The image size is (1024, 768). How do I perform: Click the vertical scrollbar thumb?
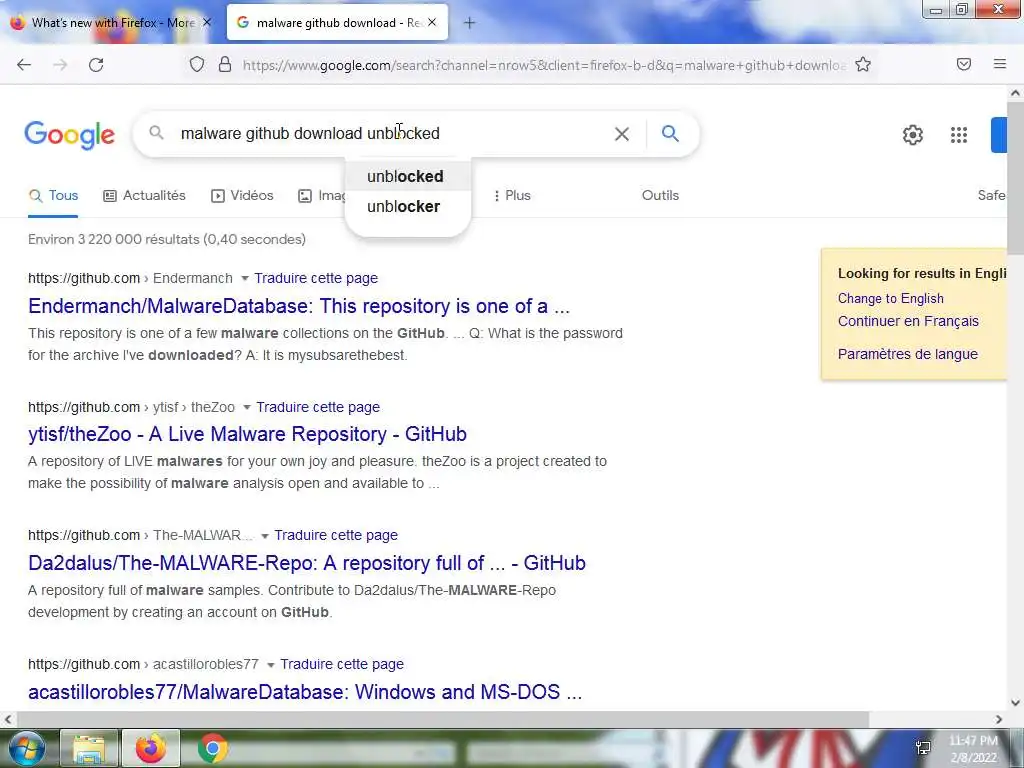click(x=1015, y=176)
